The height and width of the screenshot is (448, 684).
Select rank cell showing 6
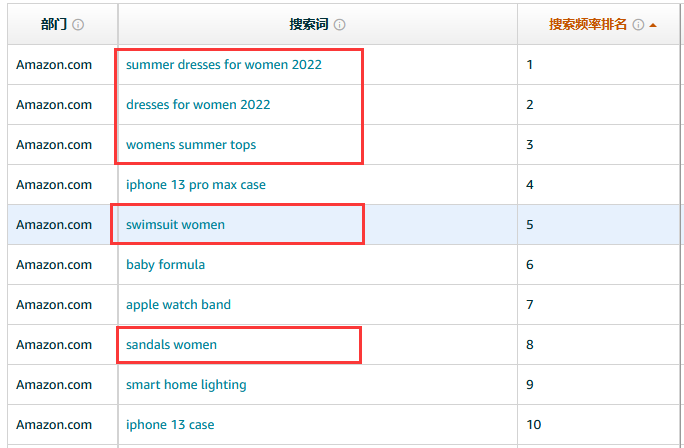598,265
